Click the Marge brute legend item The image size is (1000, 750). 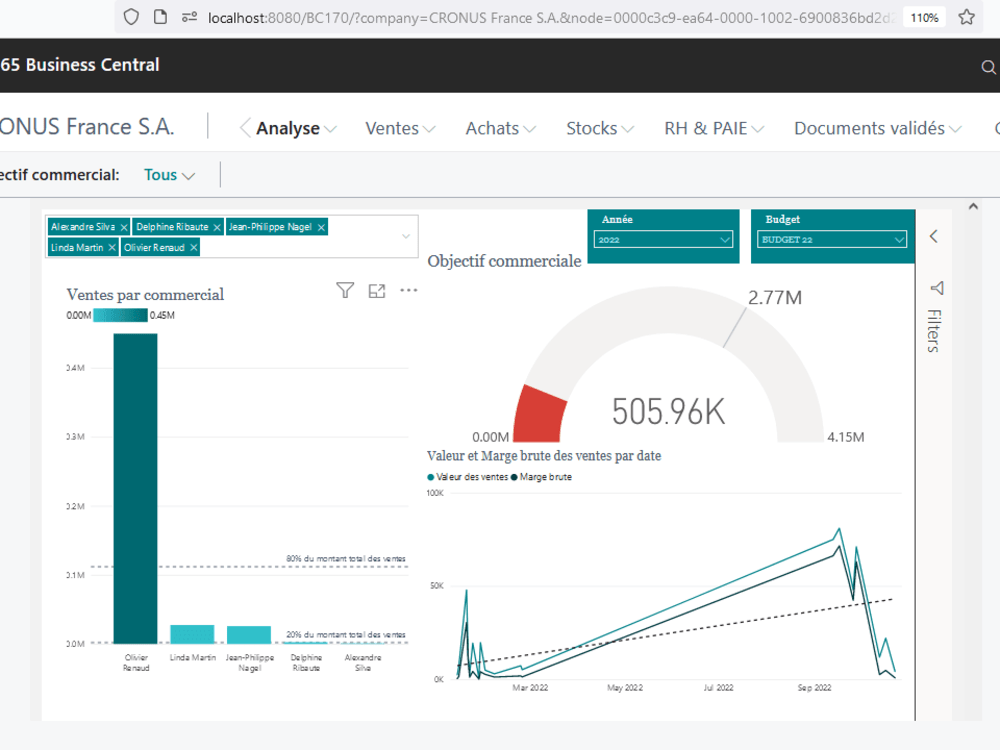541,477
